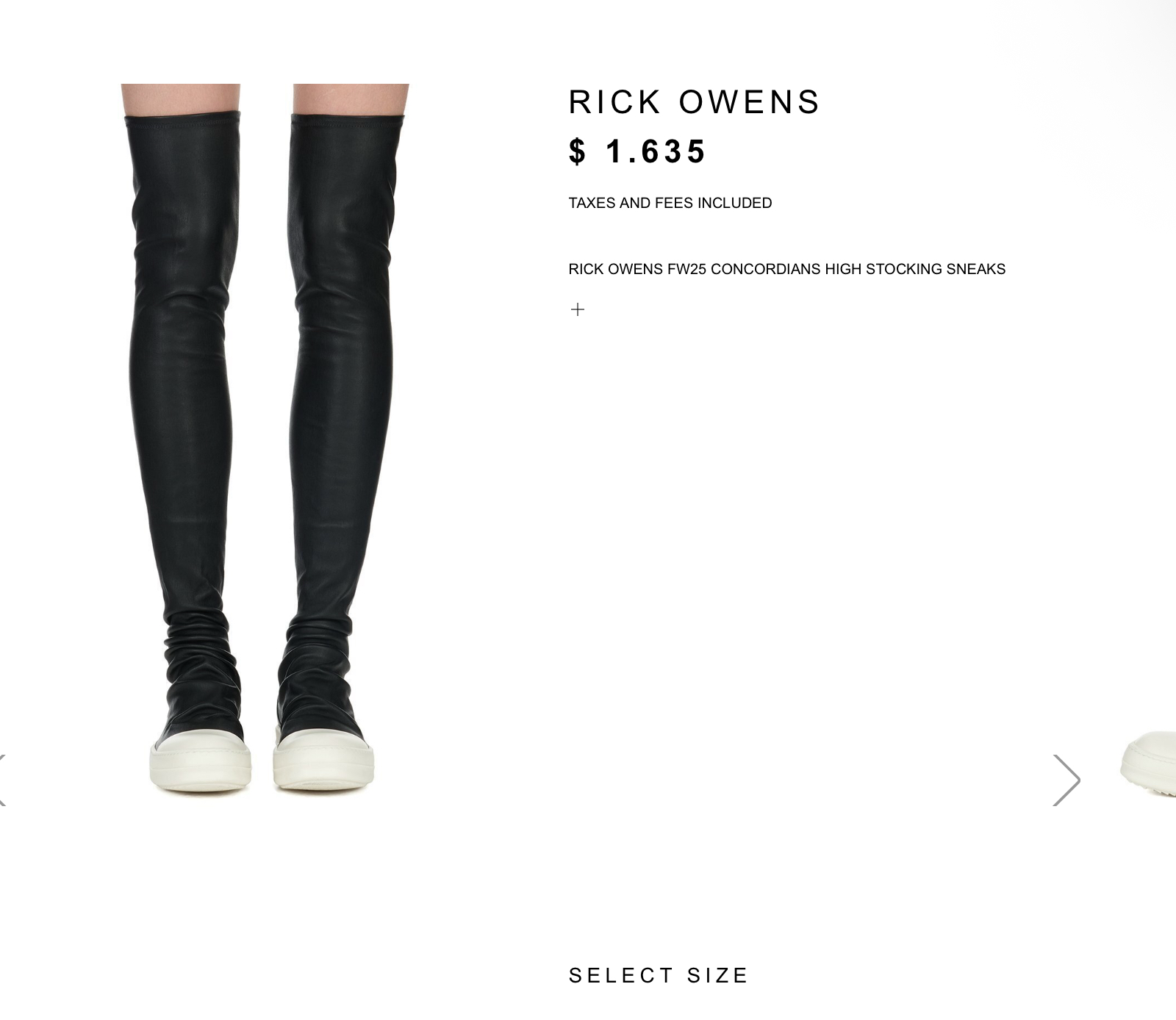
Task: Click the TAXES AND FEES INCLUDED note
Action: point(670,203)
